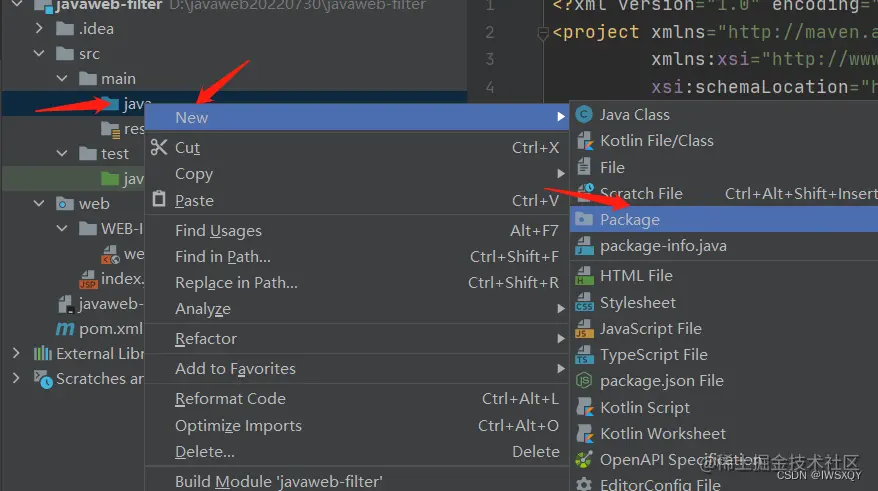Choose EditorConfig File in New submenu
Viewport: 878px width, 491px height.
pos(724,484)
